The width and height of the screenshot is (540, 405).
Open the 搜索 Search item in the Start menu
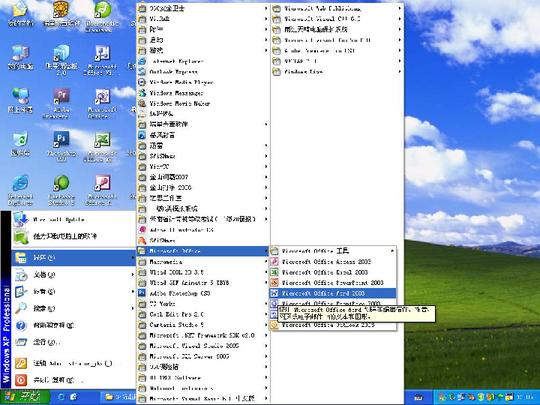[73, 308]
